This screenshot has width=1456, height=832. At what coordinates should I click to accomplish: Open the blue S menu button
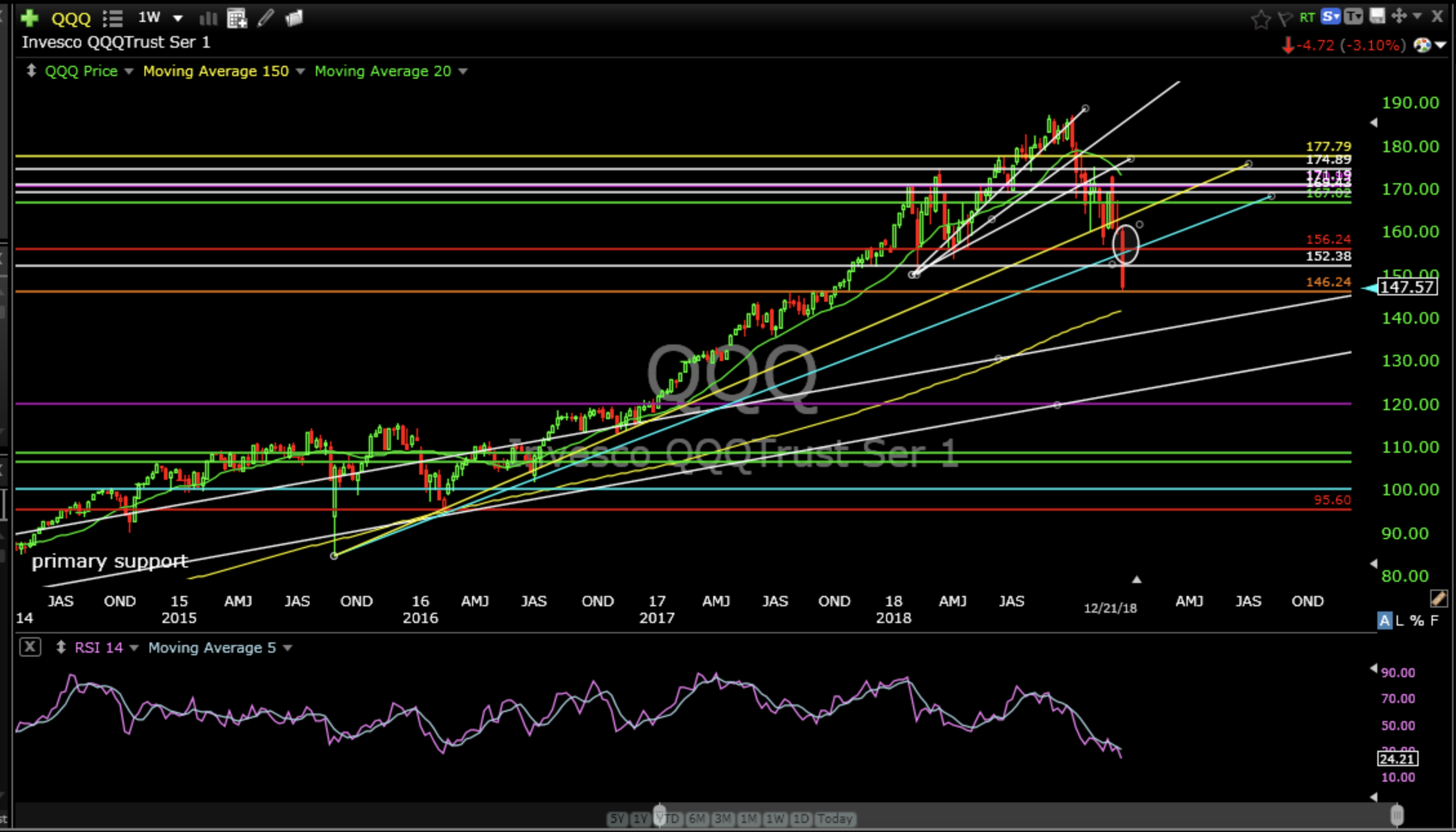(1330, 17)
